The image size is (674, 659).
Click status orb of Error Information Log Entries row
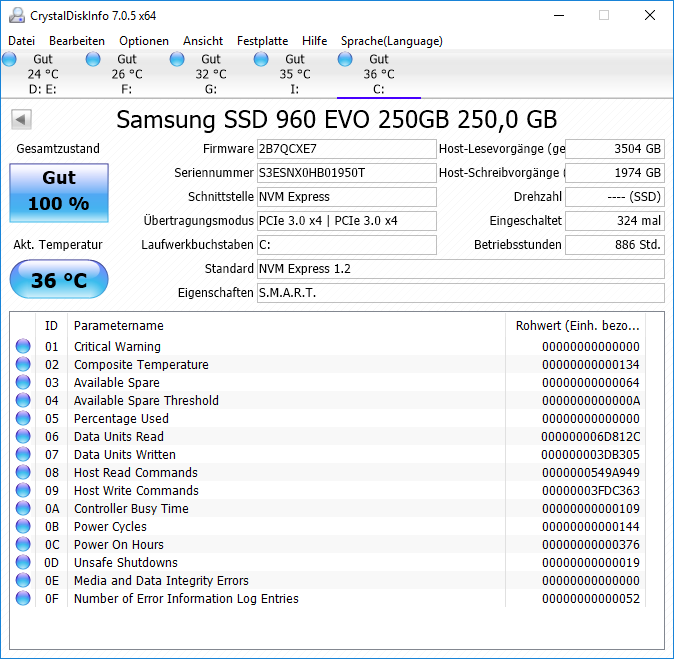(23, 598)
